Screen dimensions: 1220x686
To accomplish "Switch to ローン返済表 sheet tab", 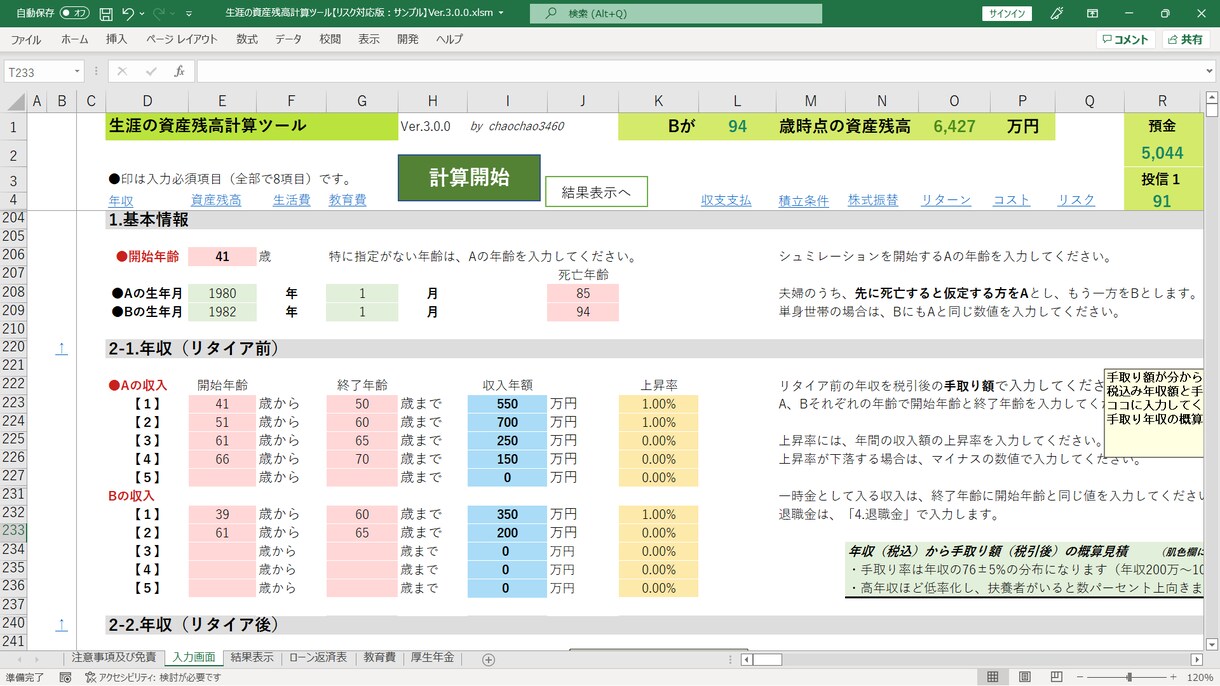I will click(318, 658).
